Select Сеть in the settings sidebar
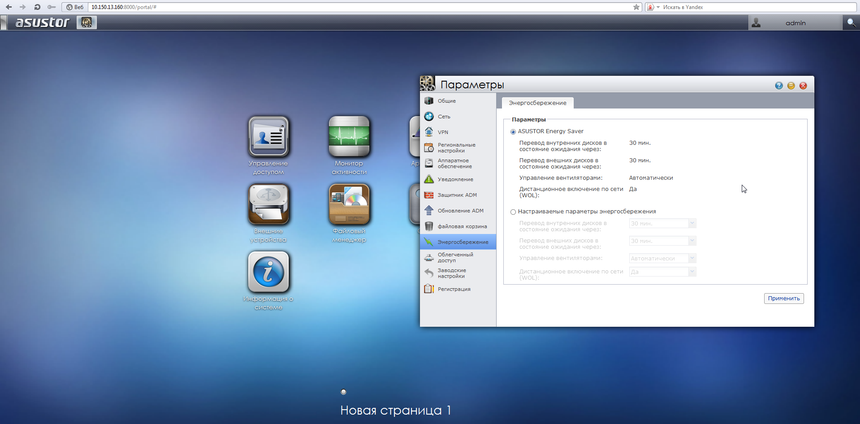Viewport: 860px width, 424px height. pos(444,116)
